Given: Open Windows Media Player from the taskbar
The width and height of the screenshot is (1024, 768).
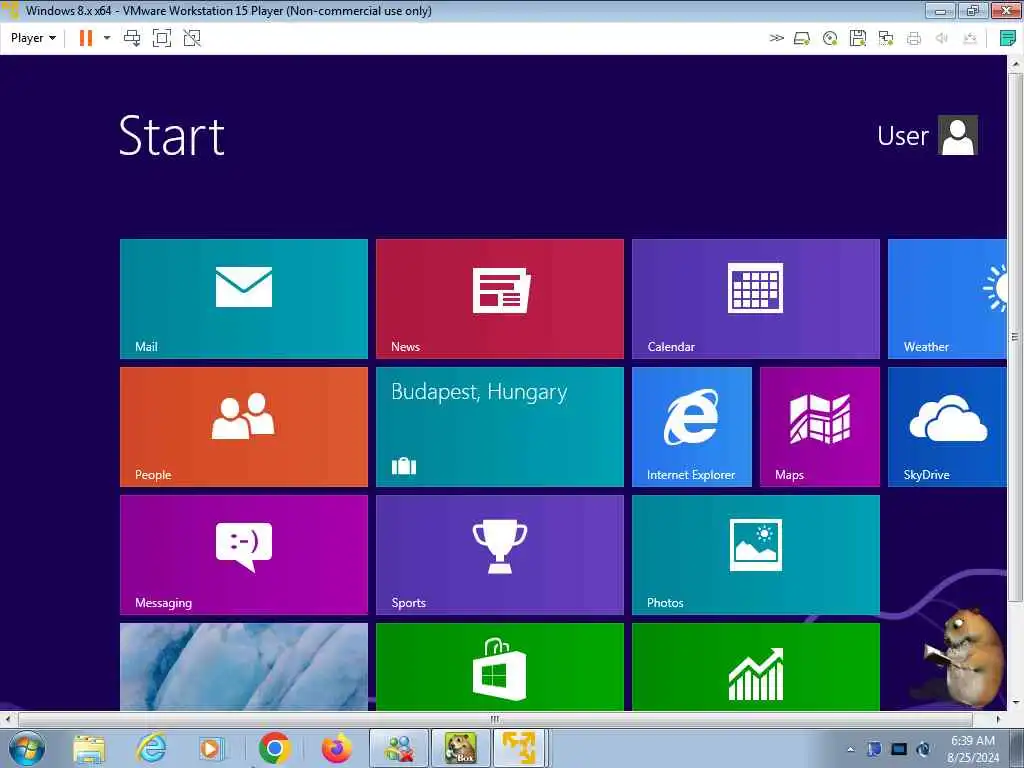Looking at the screenshot, I should pos(211,748).
